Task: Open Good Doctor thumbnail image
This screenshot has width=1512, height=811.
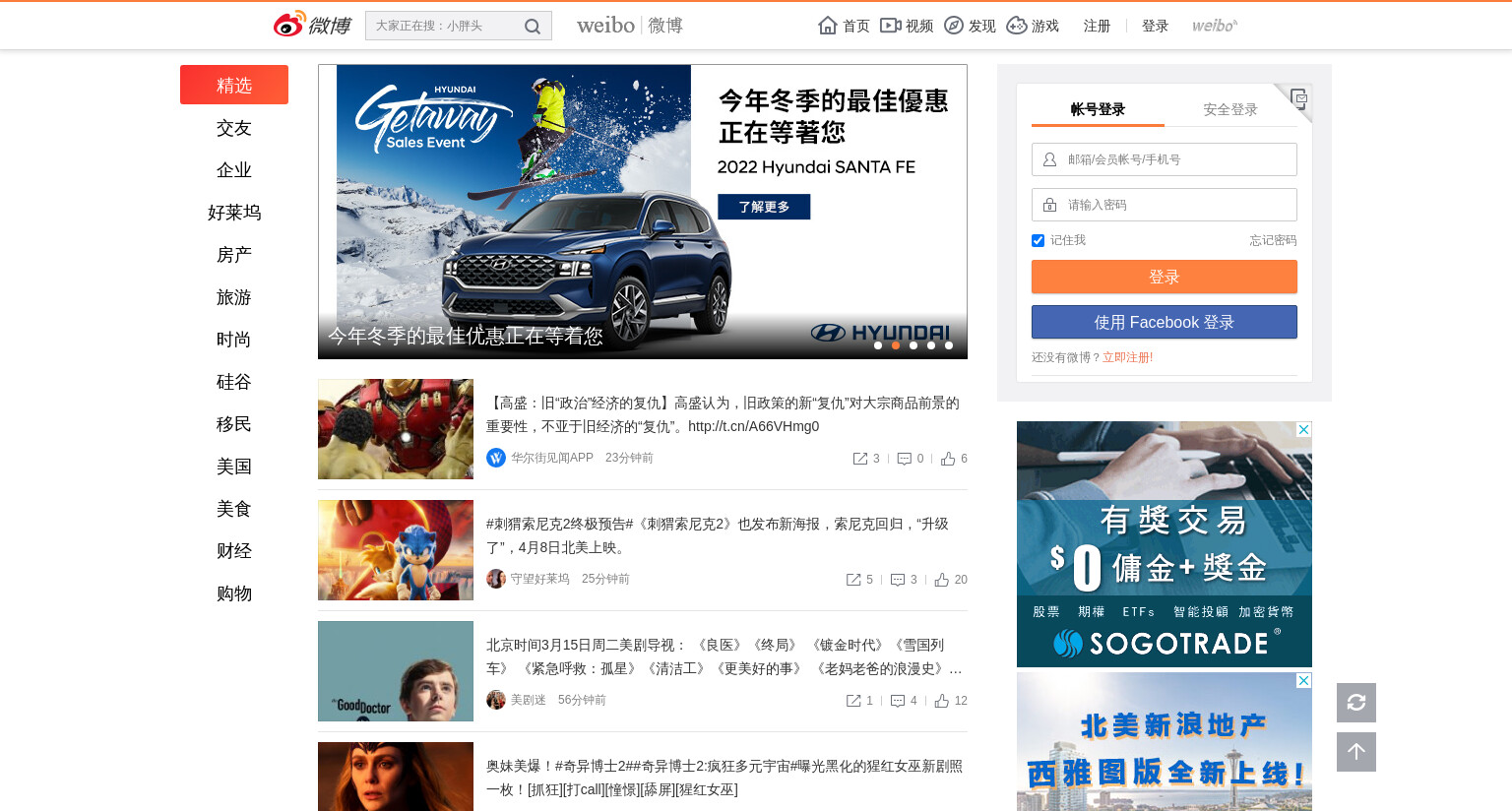Action: coord(396,671)
